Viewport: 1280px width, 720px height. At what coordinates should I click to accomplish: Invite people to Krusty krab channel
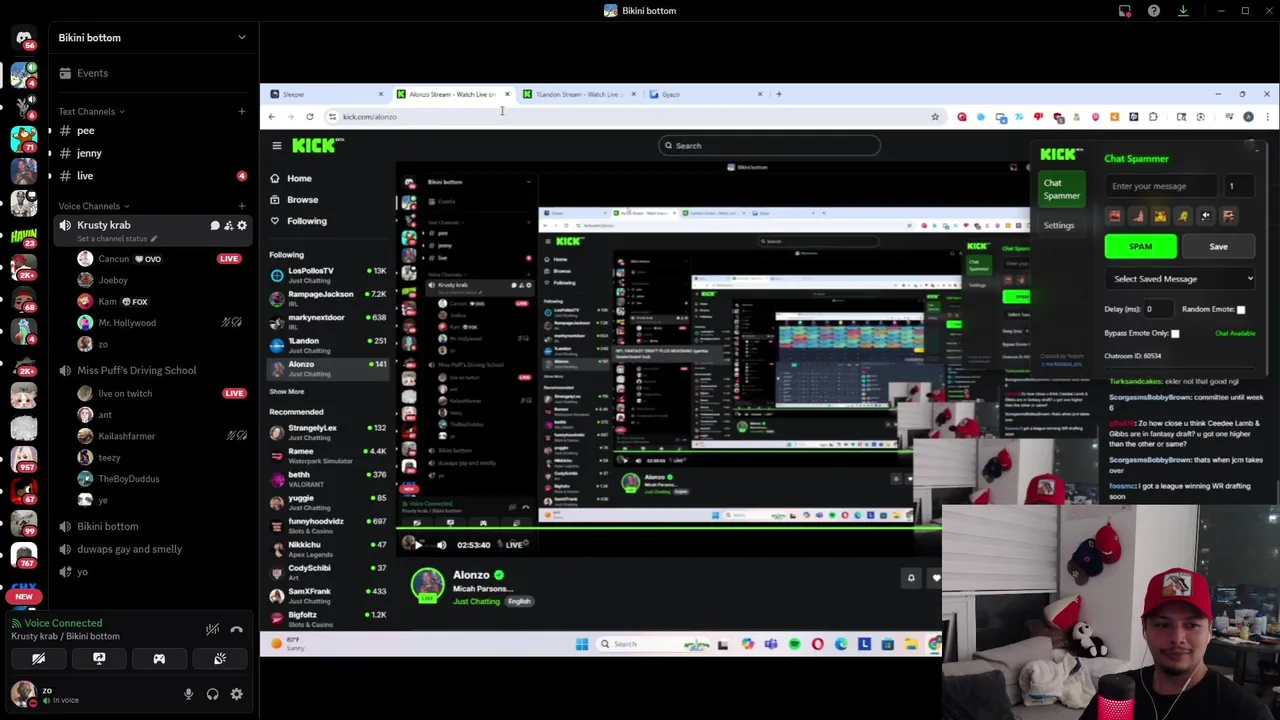pyautogui.click(x=228, y=226)
